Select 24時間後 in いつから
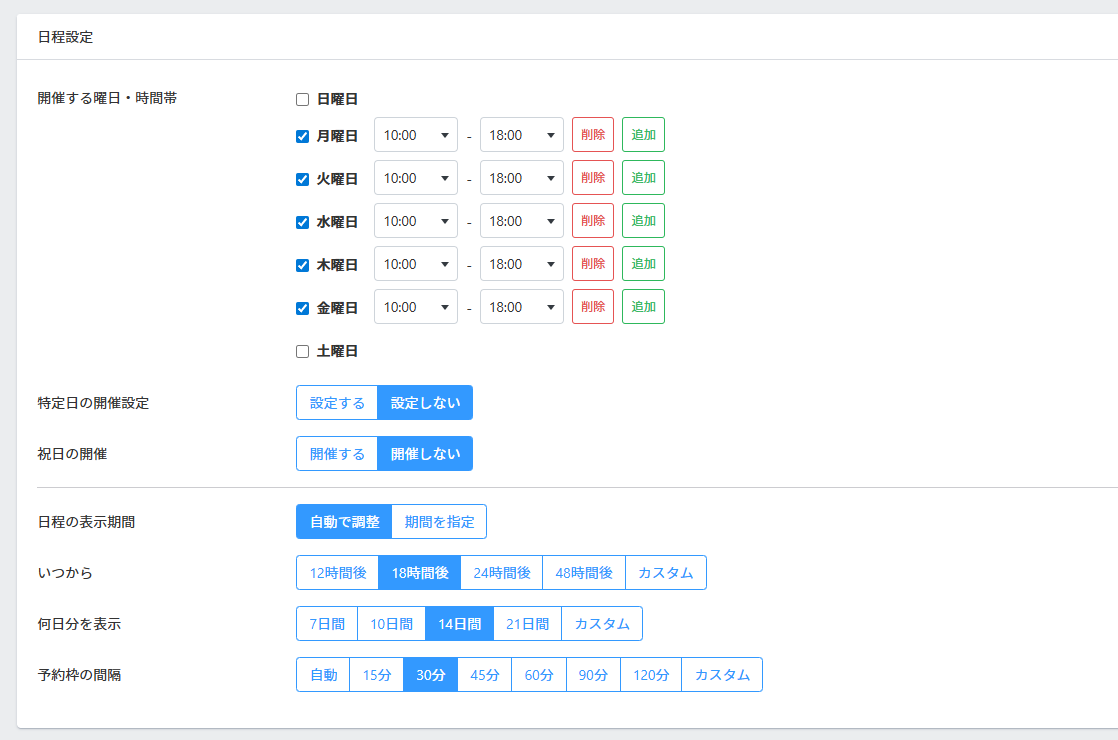The height and width of the screenshot is (740, 1118). click(501, 573)
